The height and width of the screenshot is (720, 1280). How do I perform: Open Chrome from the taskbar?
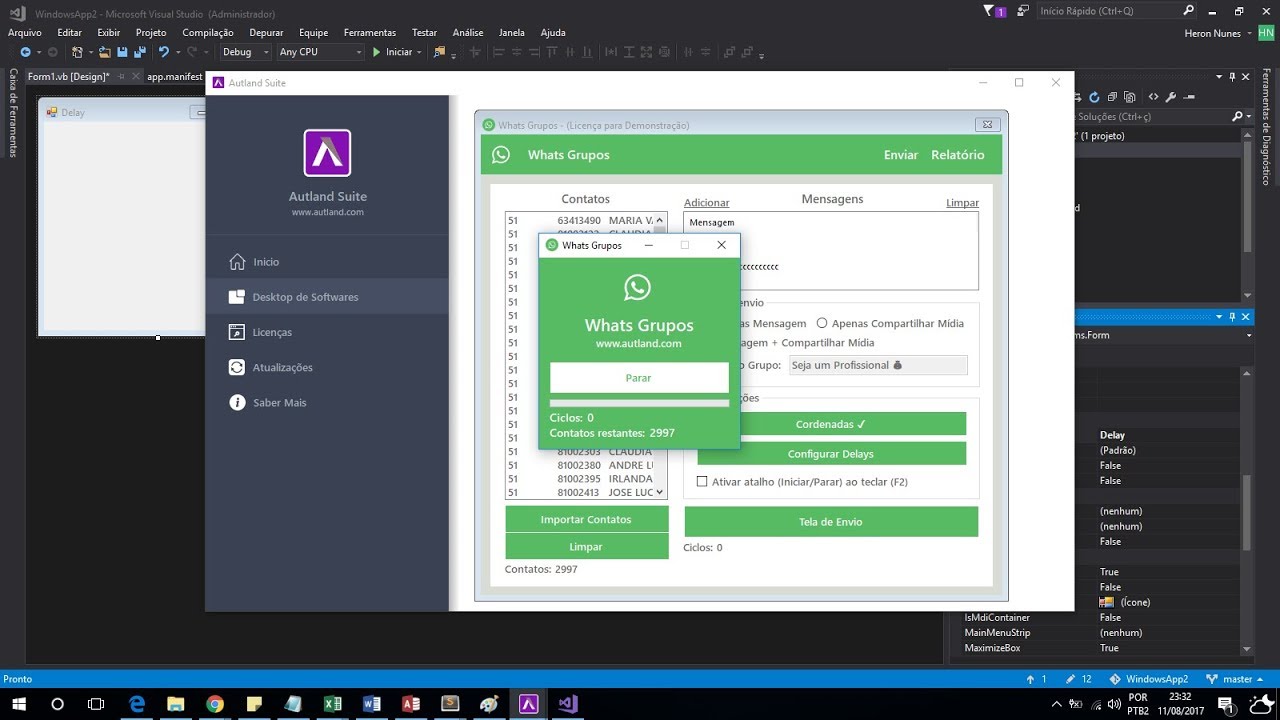pos(214,704)
